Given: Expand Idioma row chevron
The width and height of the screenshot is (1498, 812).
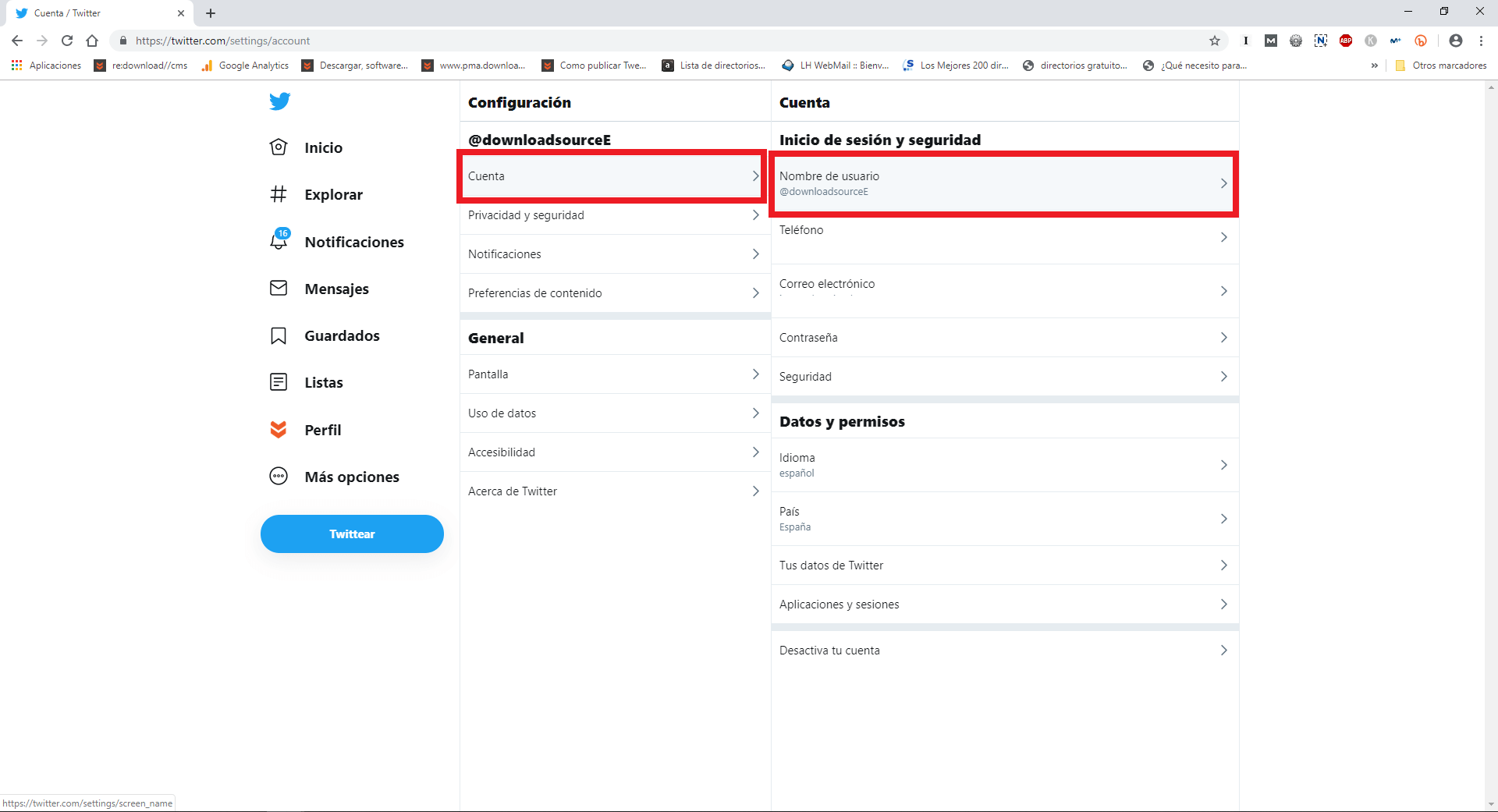Looking at the screenshot, I should tap(1223, 465).
